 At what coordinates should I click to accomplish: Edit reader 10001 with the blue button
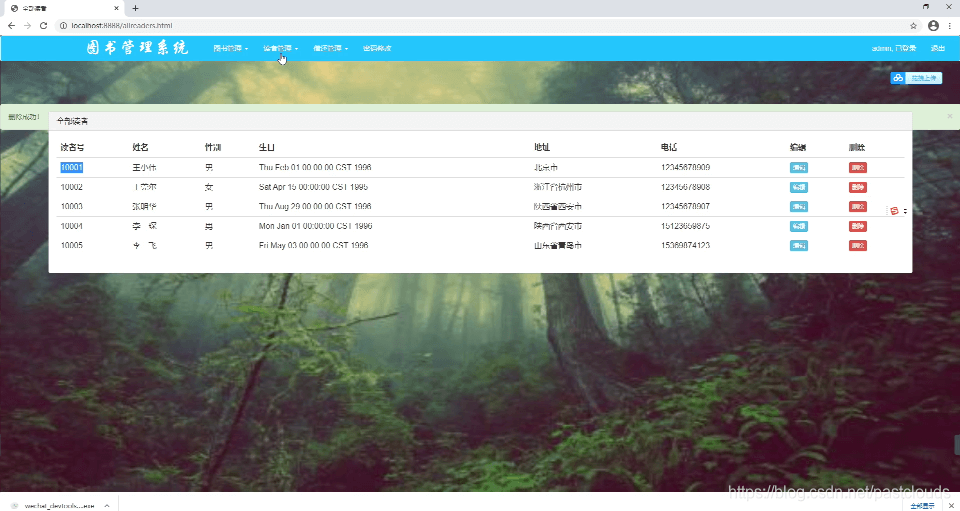pos(798,168)
